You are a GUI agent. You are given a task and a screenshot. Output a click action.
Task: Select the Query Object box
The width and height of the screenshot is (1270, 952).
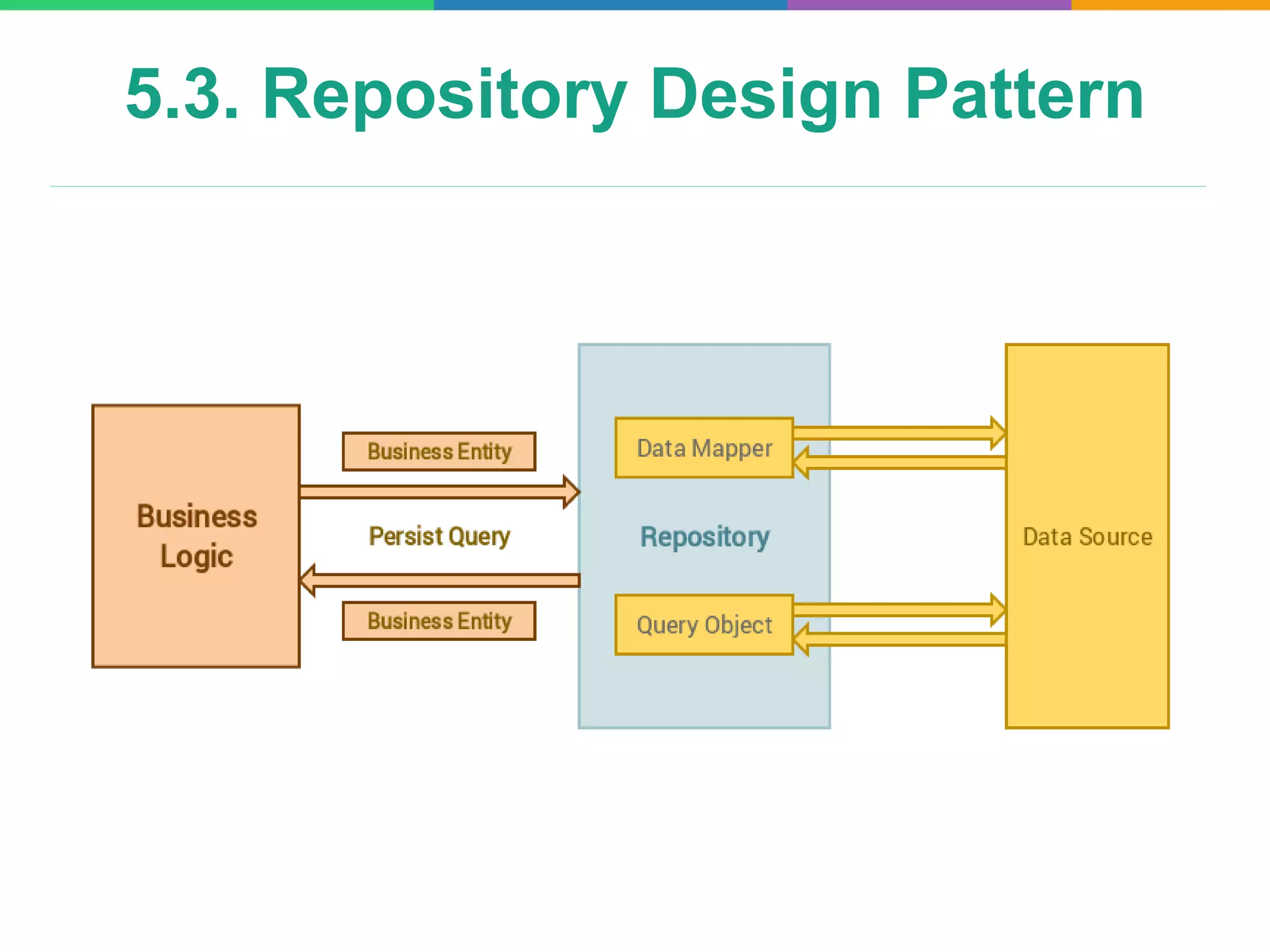(x=704, y=625)
